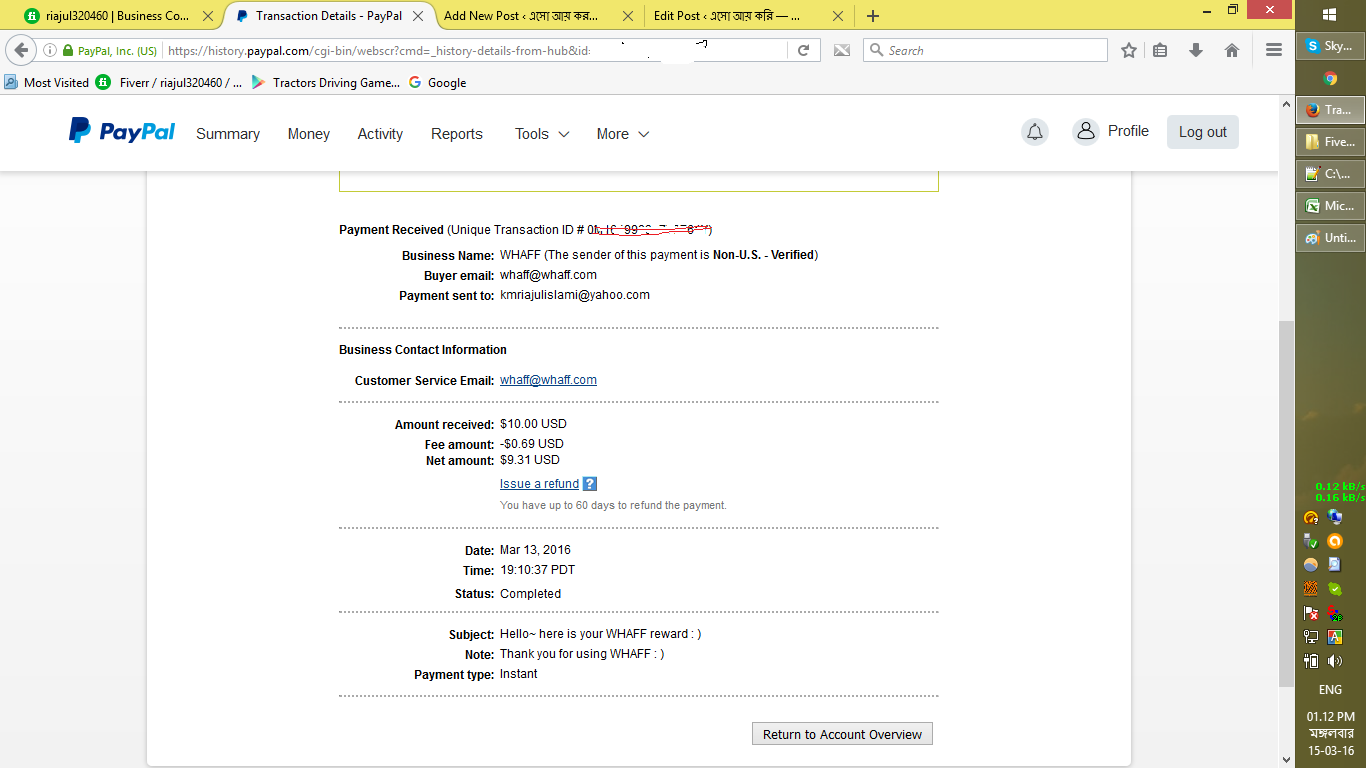The height and width of the screenshot is (768, 1366).
Task: Click Return to Account Overview button
Action: tap(842, 734)
